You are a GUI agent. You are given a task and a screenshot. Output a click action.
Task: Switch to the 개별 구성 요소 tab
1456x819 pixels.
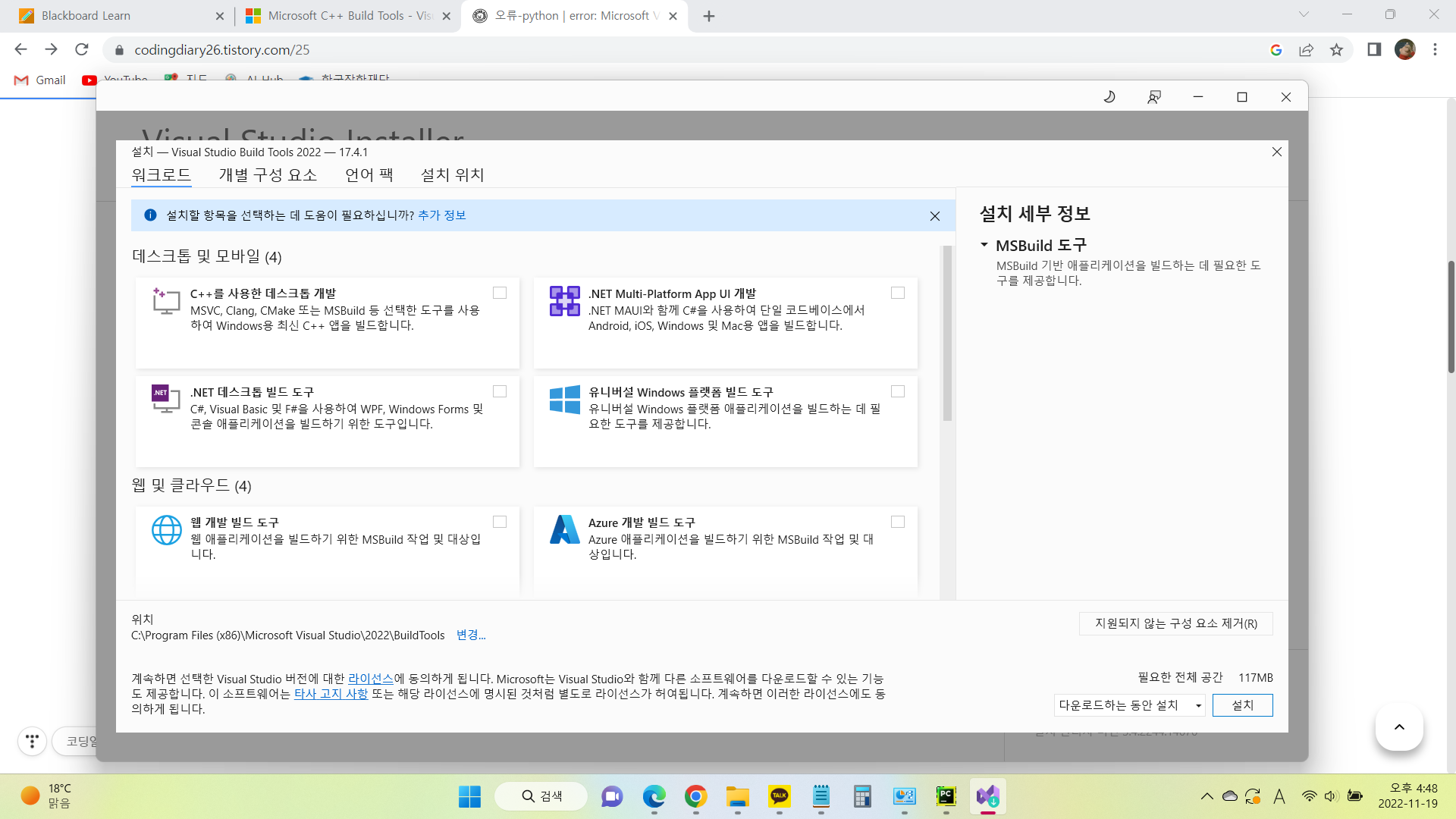click(268, 175)
